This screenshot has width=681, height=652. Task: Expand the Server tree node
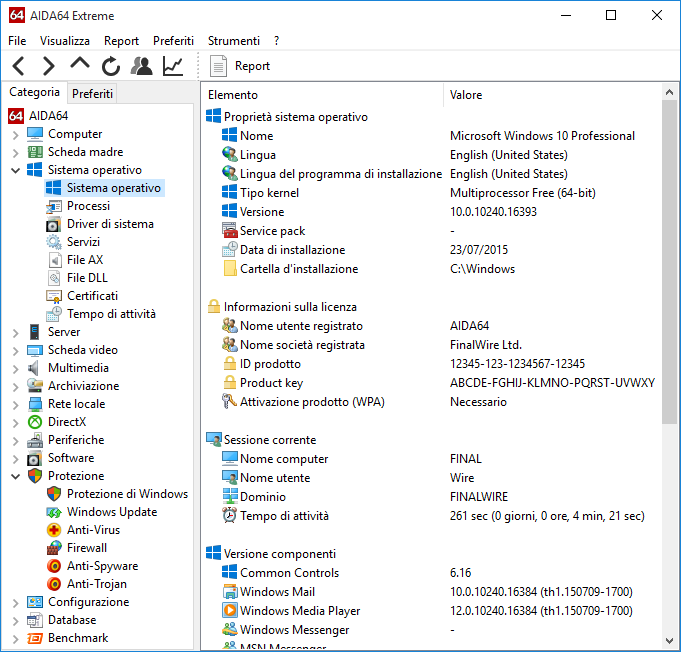[16, 333]
